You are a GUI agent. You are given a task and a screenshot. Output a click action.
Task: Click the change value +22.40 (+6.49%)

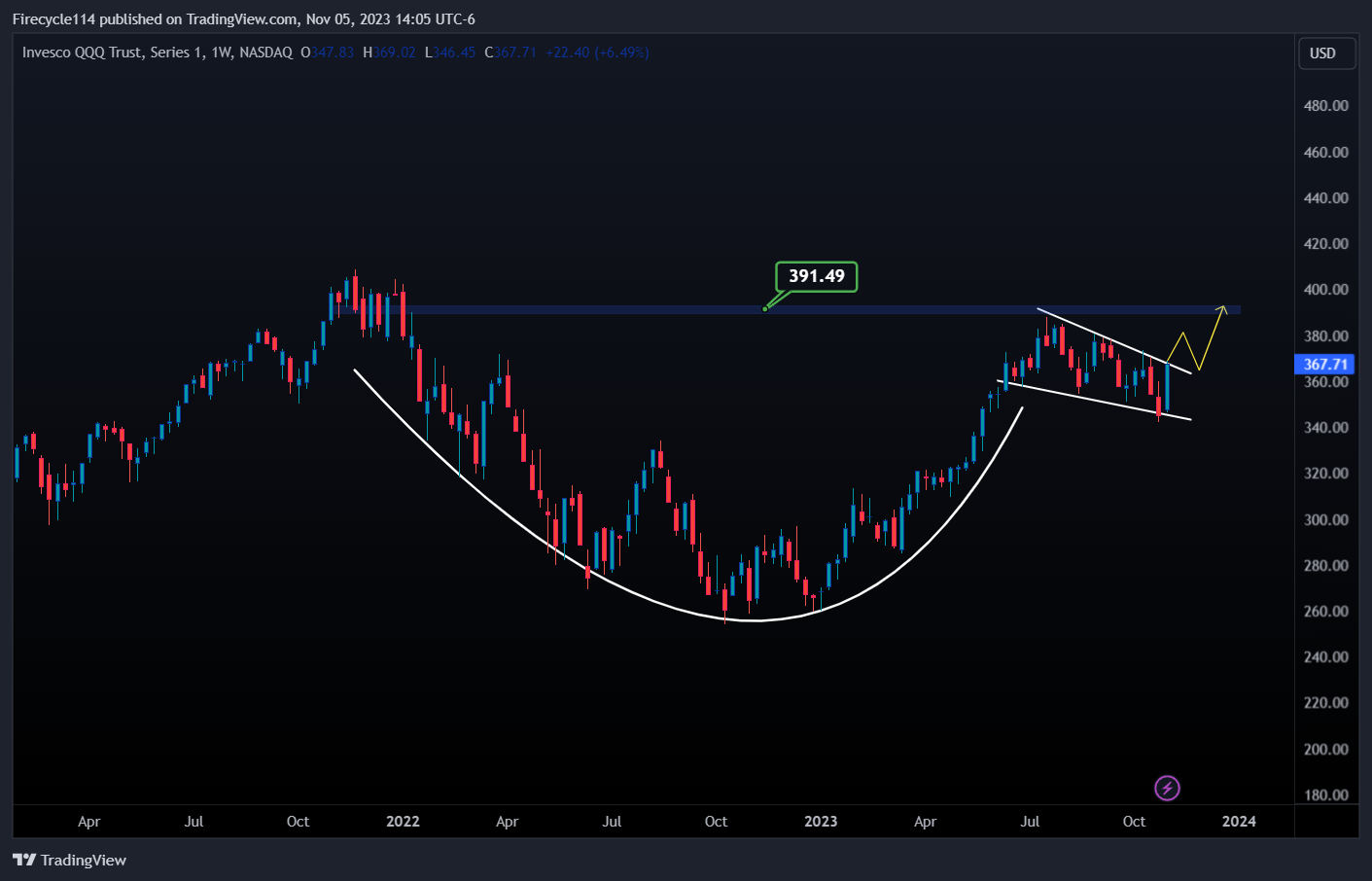pyautogui.click(x=597, y=53)
